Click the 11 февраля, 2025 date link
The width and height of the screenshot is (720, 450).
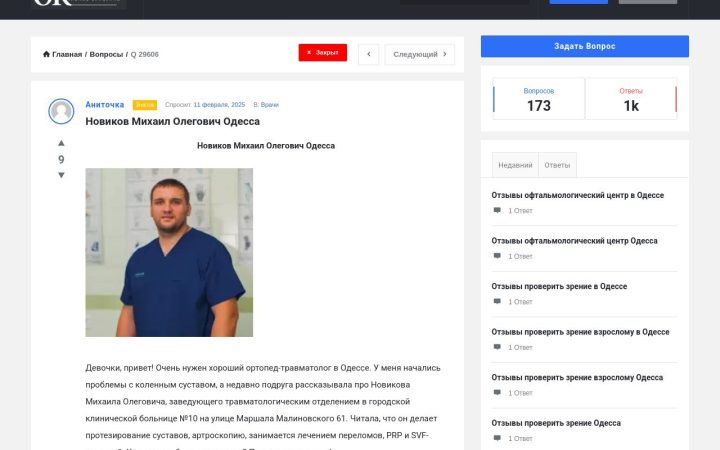click(219, 105)
